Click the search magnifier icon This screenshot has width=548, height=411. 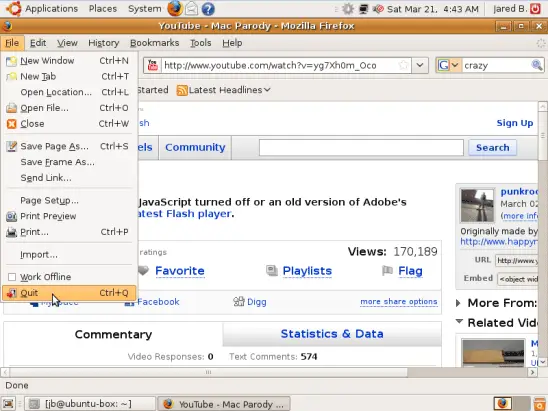(x=536, y=65)
